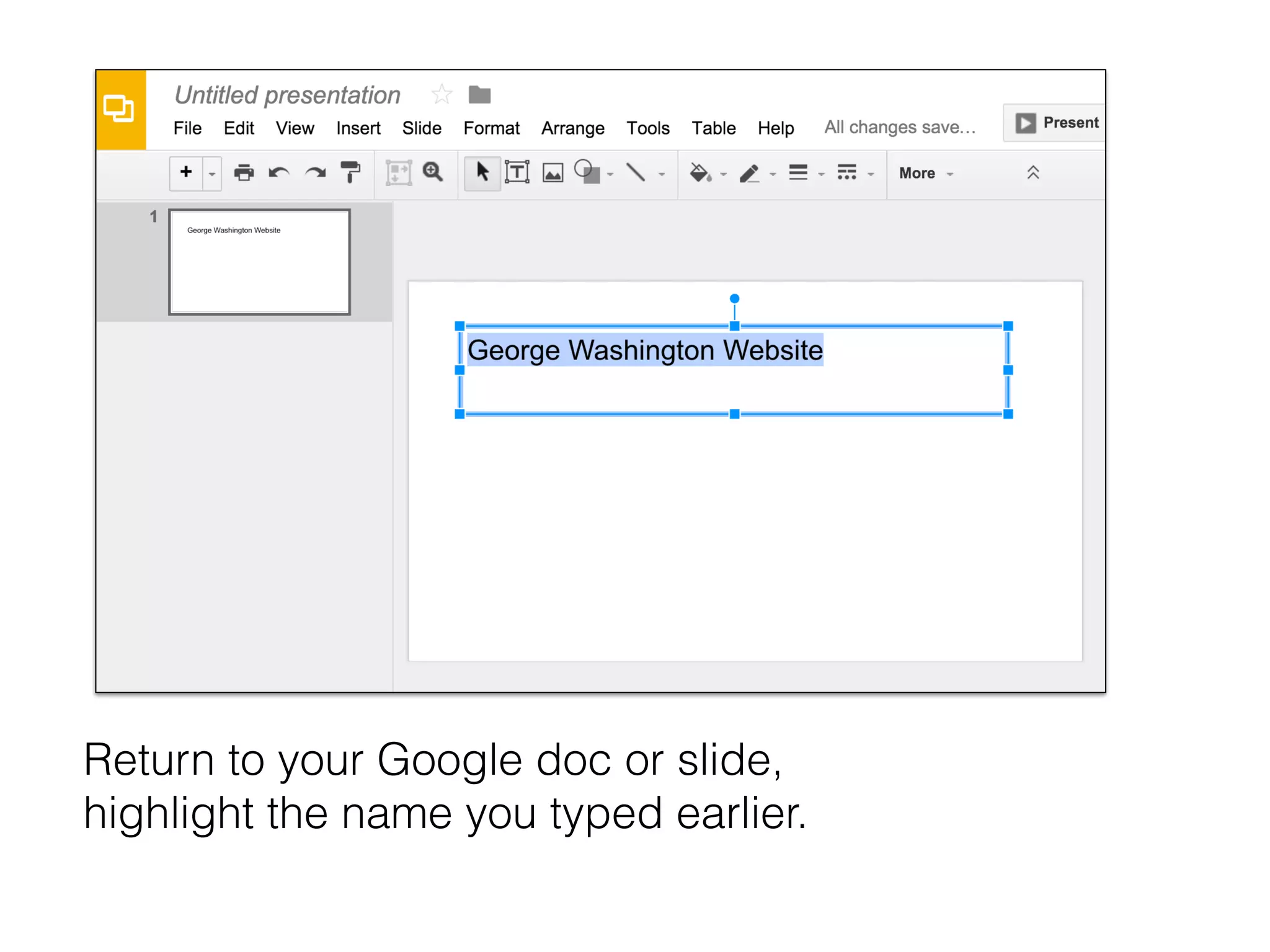The height and width of the screenshot is (952, 1270).
Task: Click the line dash style icon
Action: [847, 172]
